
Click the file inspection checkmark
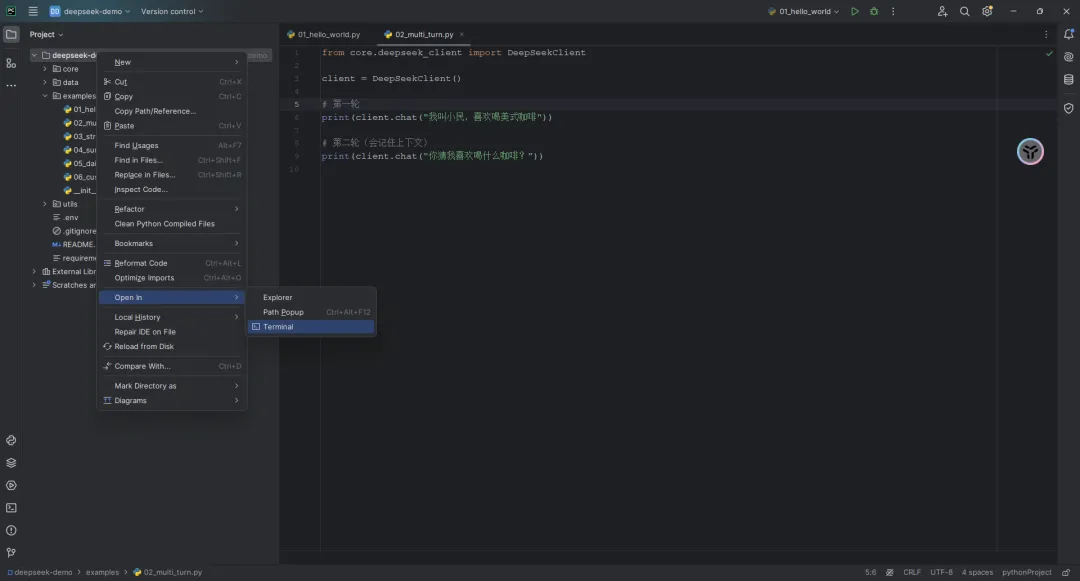pyautogui.click(x=1049, y=54)
